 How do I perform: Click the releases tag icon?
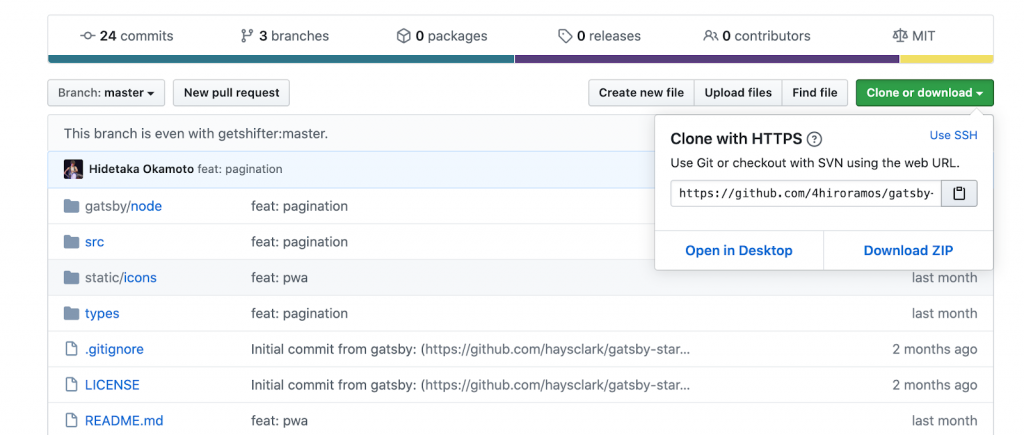(565, 36)
